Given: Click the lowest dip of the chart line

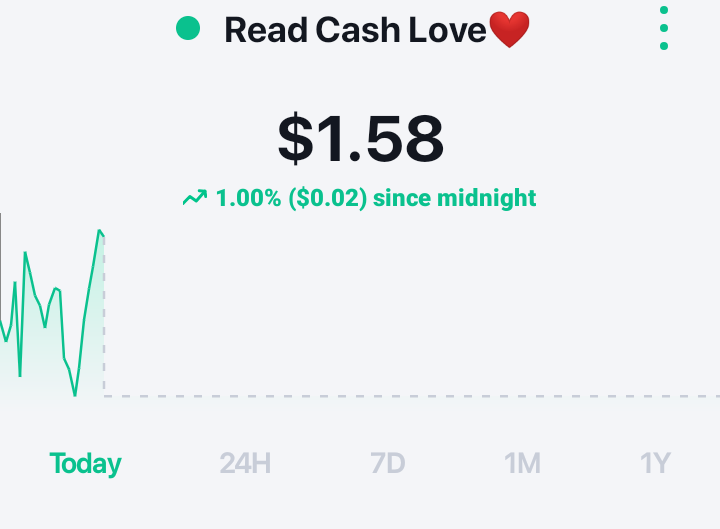Looking at the screenshot, I should point(75,394).
